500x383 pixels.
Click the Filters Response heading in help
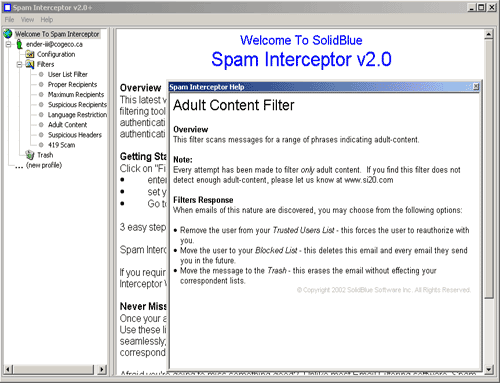(x=203, y=200)
